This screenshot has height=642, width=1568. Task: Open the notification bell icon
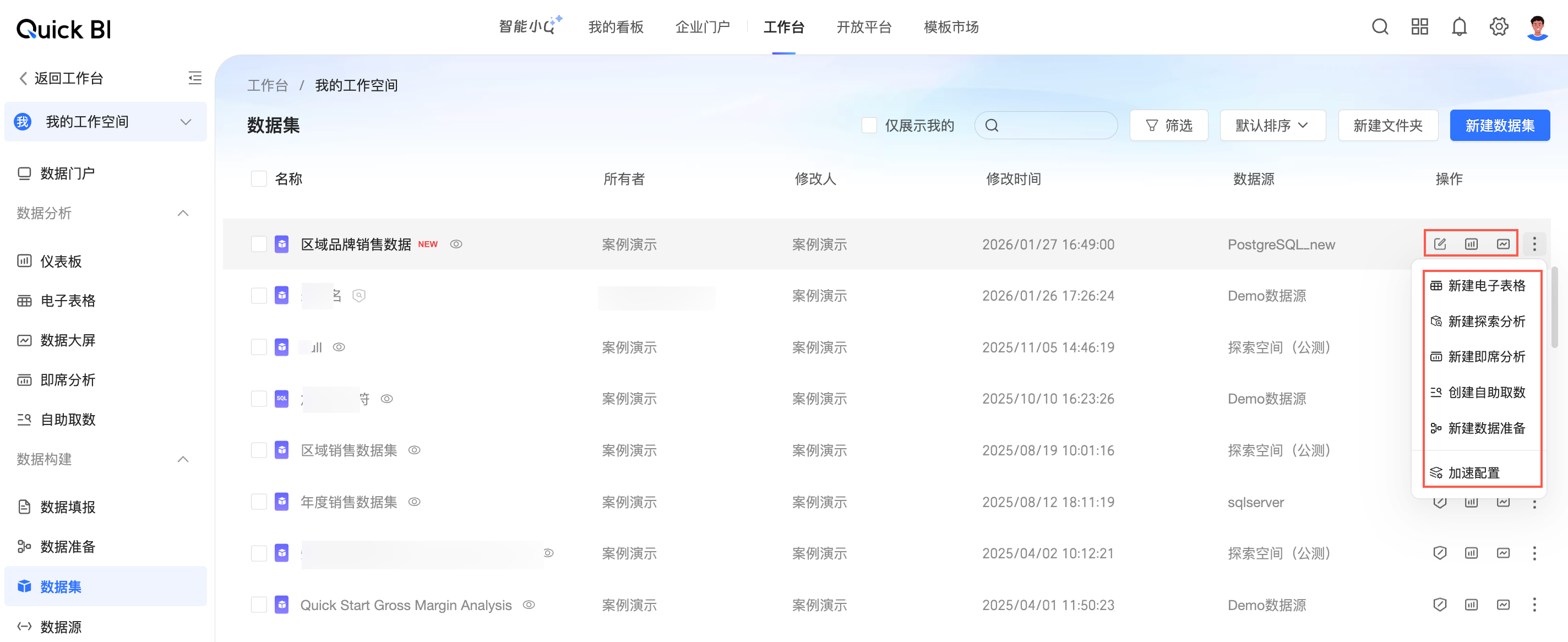(x=1459, y=27)
